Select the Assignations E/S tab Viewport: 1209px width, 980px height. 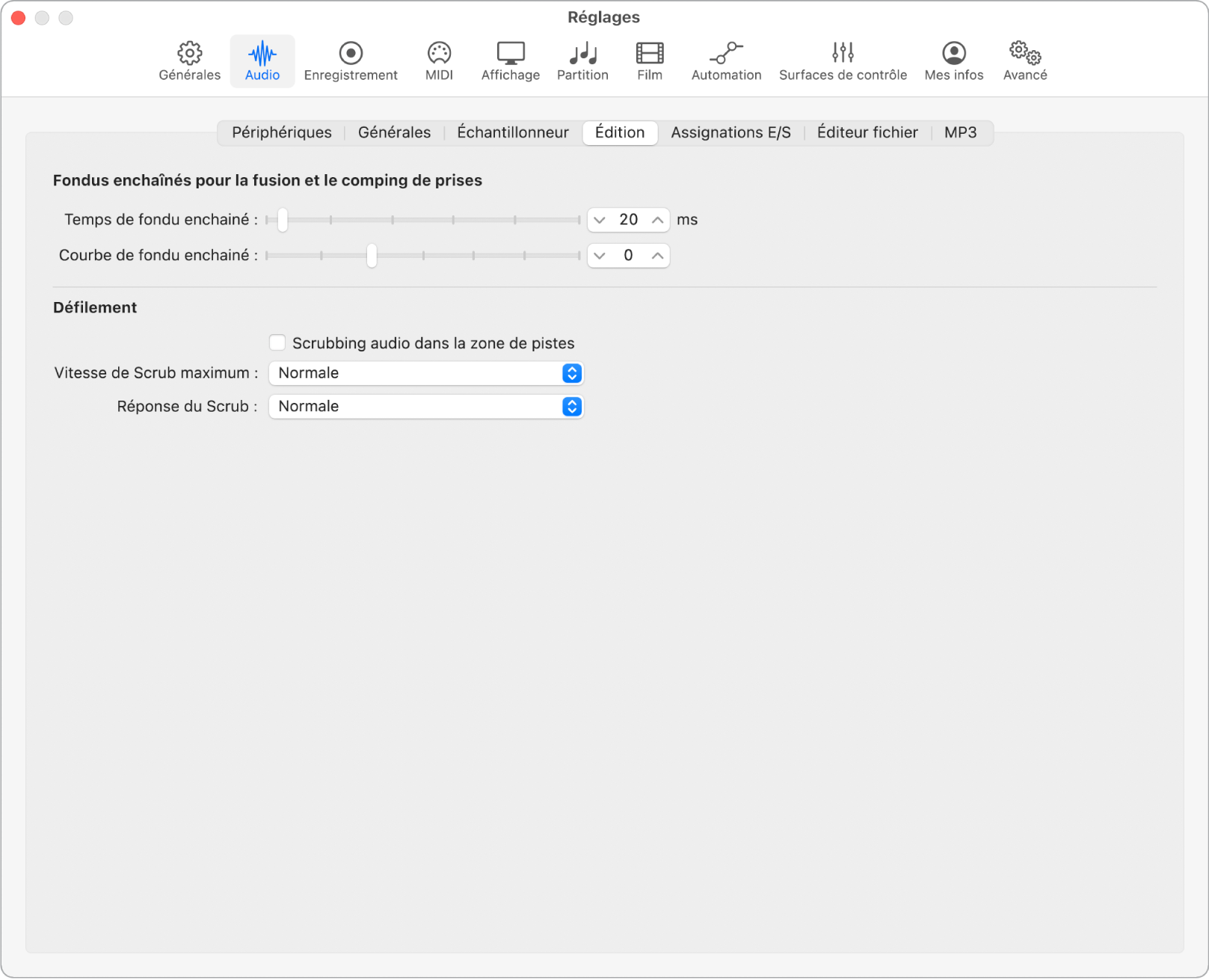click(730, 133)
